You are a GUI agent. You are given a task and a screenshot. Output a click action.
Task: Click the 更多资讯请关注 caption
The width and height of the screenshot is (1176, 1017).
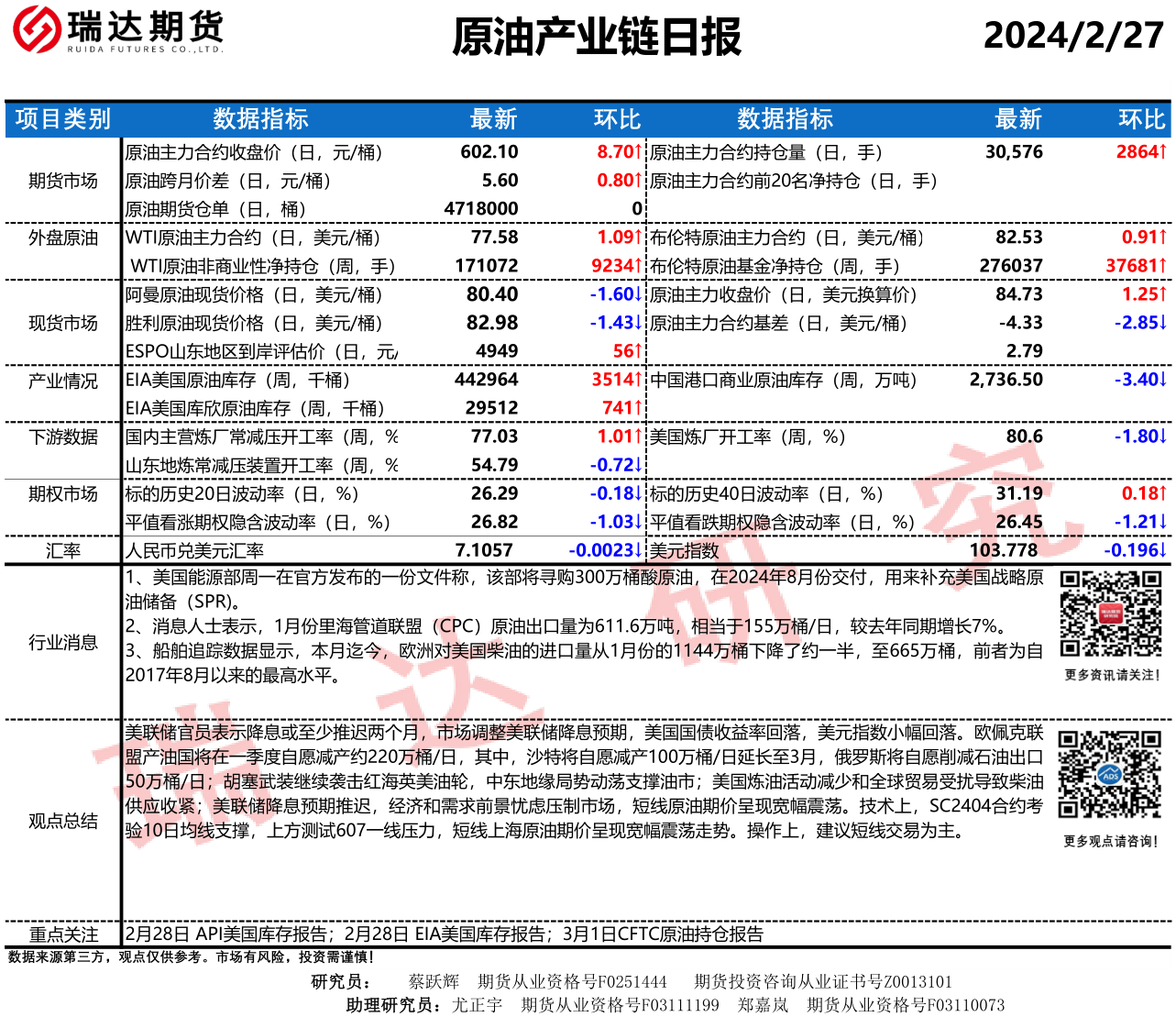click(1111, 675)
